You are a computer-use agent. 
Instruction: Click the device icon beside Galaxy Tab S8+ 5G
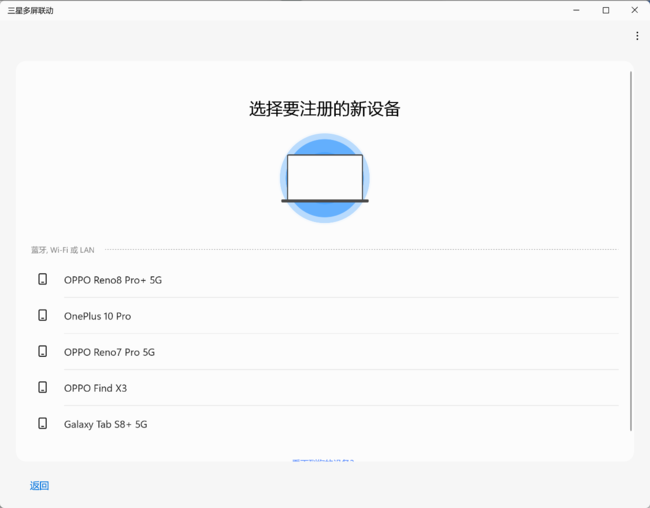click(42, 424)
